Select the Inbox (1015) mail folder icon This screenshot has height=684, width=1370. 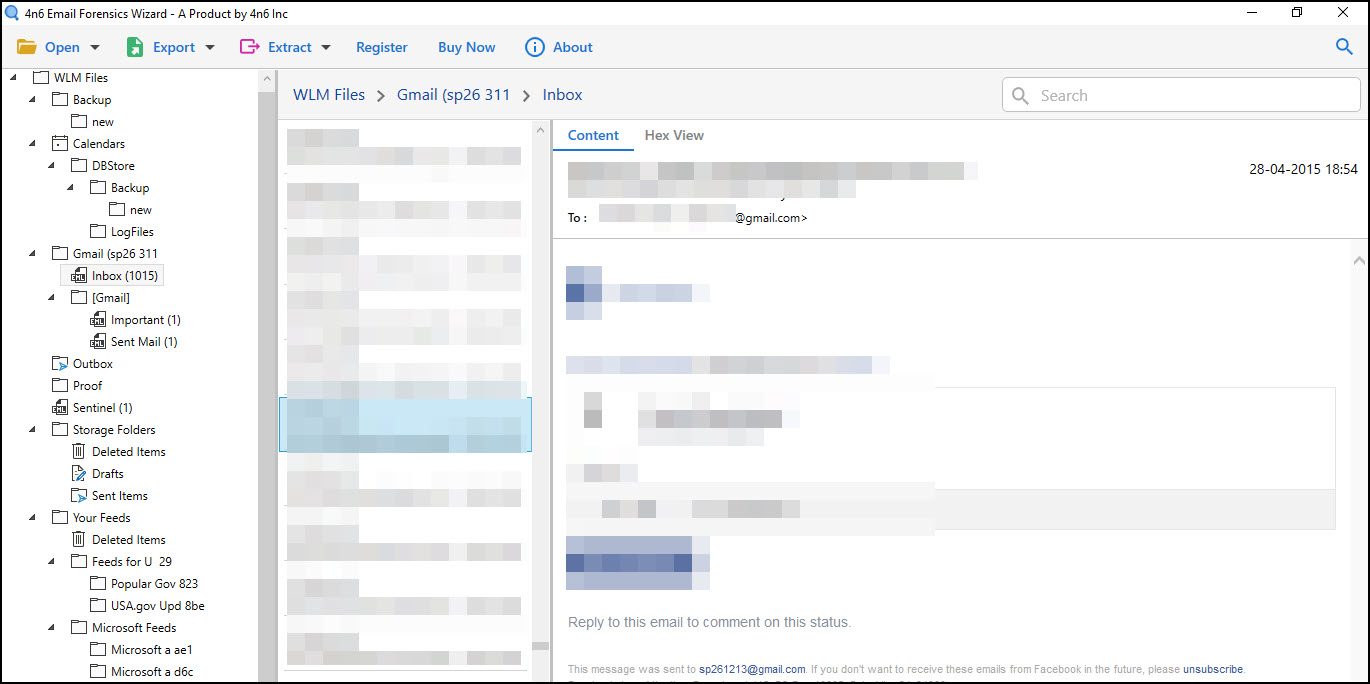pos(80,275)
